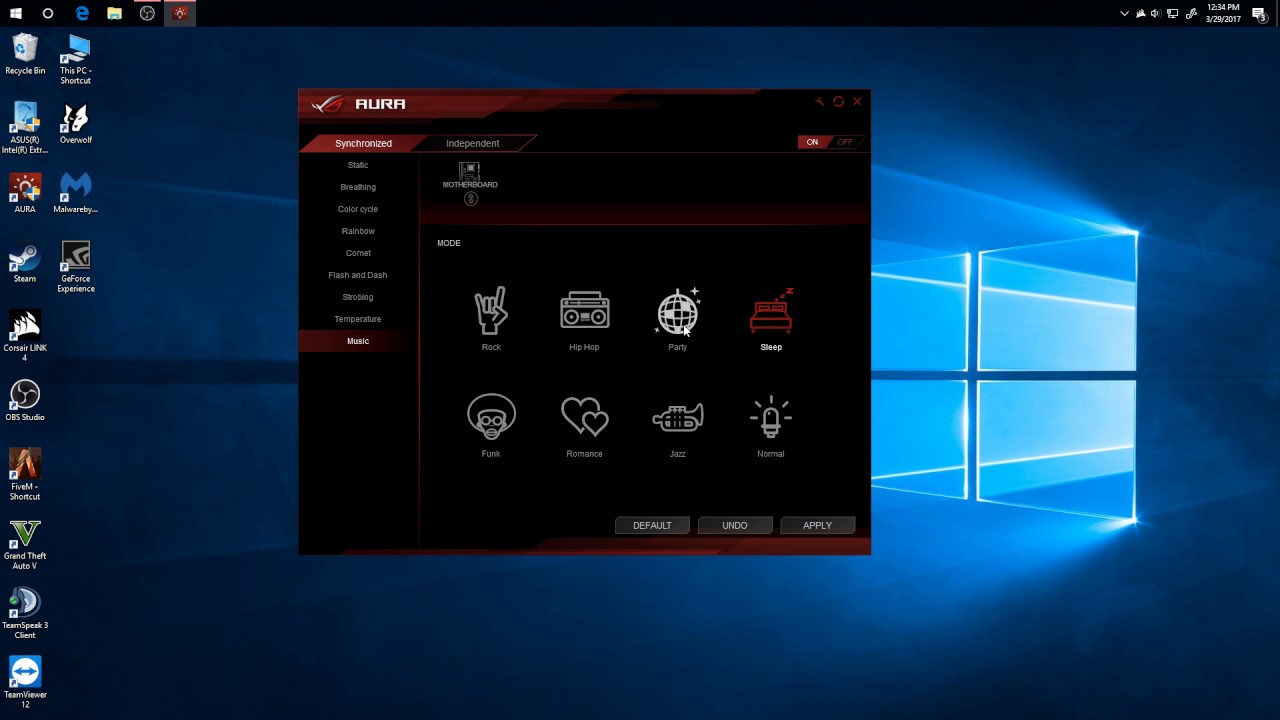Pick the Party disco ball mode

677,311
